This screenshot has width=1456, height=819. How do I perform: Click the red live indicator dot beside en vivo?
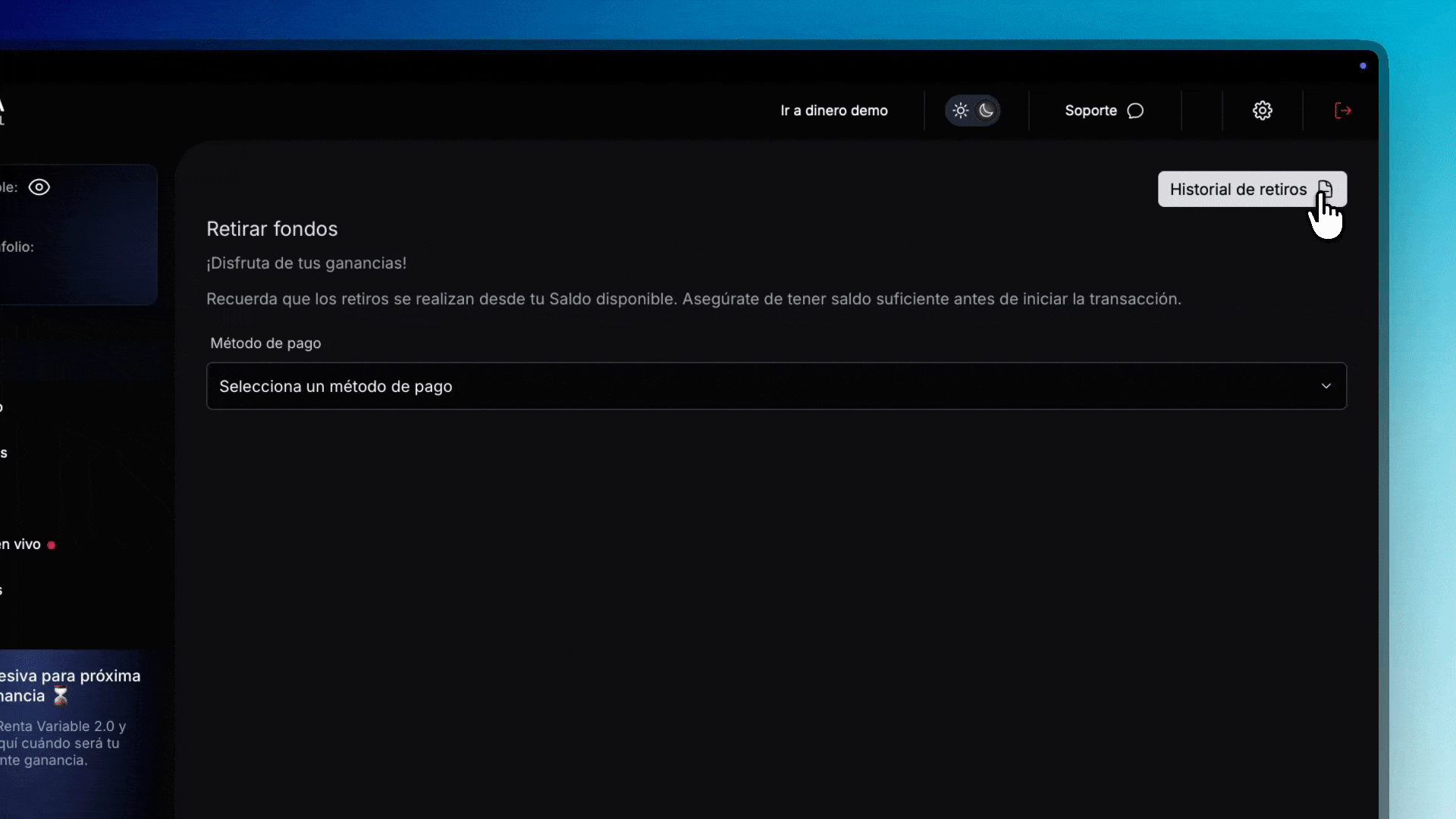[x=51, y=544]
